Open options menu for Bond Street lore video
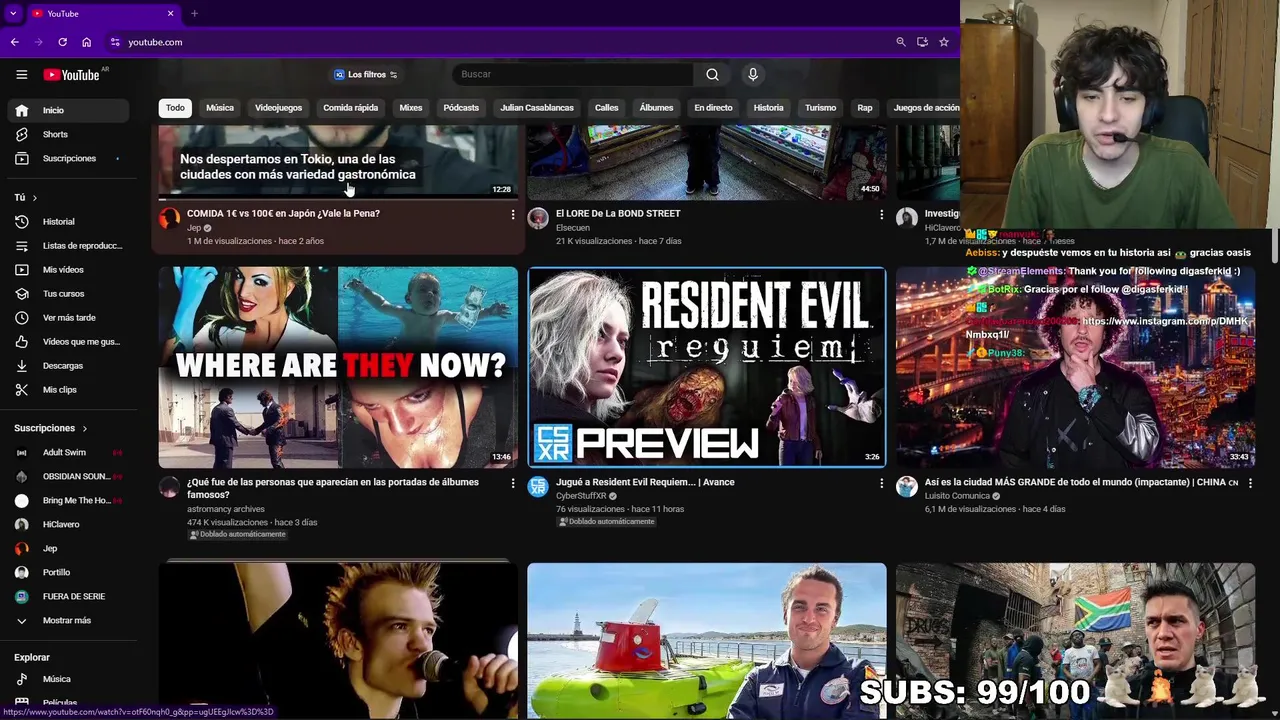Screen dimensions: 1280x720 (x=881, y=215)
